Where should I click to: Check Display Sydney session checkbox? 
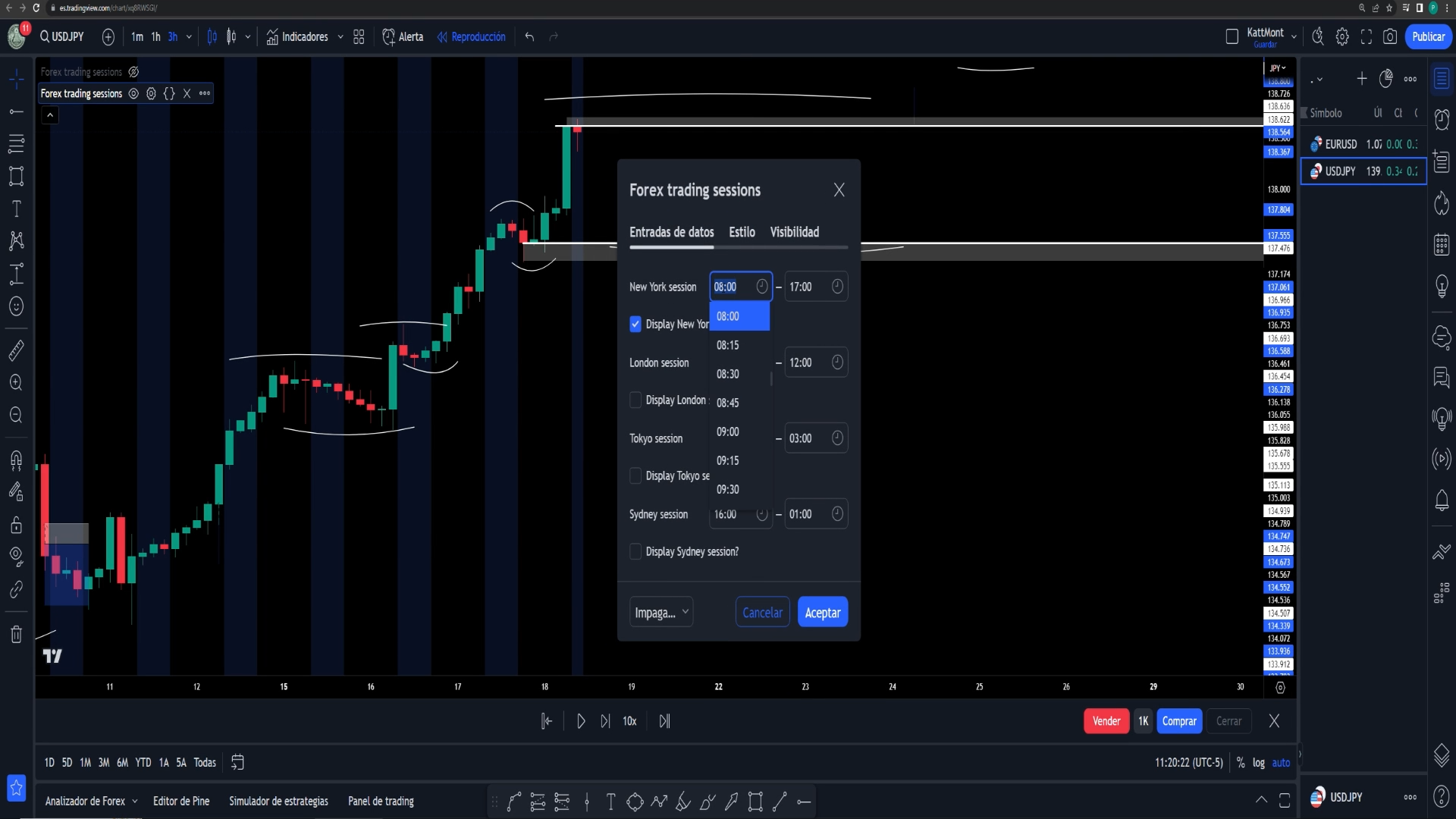tap(635, 551)
